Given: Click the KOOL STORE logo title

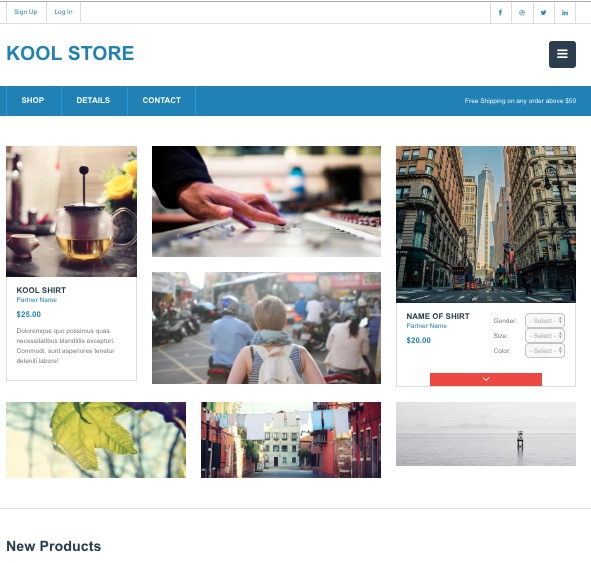Looking at the screenshot, I should coord(70,53).
